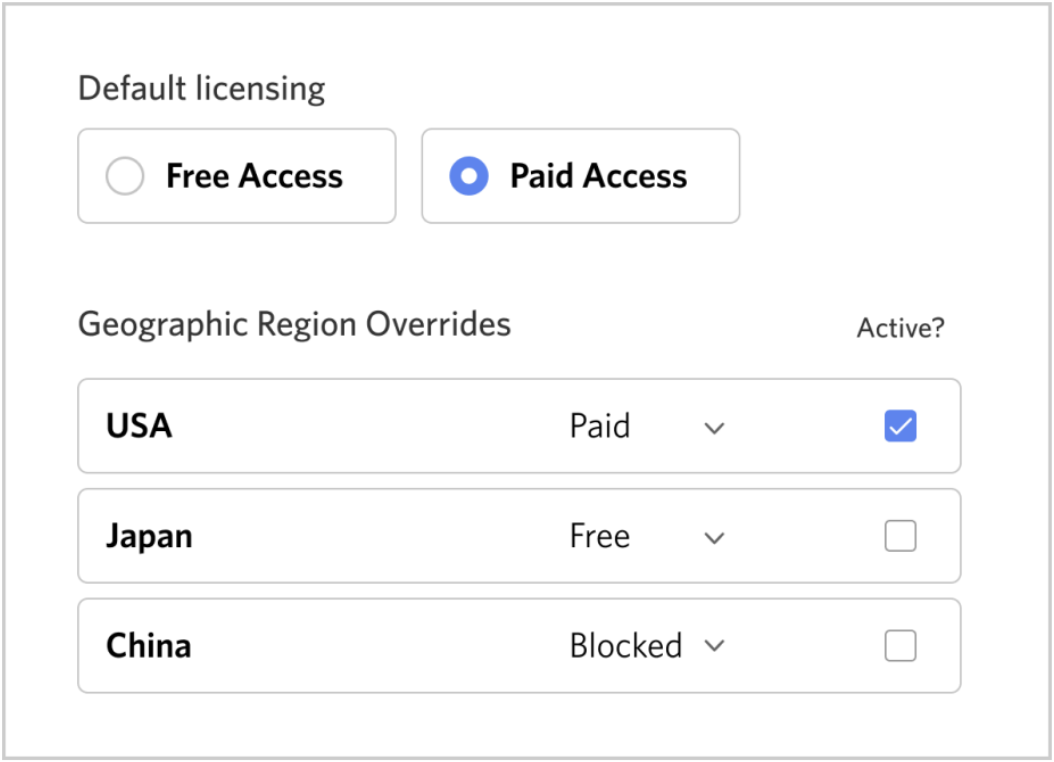1054x762 pixels.
Task: Select the Free Access radio button
Action: click(x=125, y=177)
